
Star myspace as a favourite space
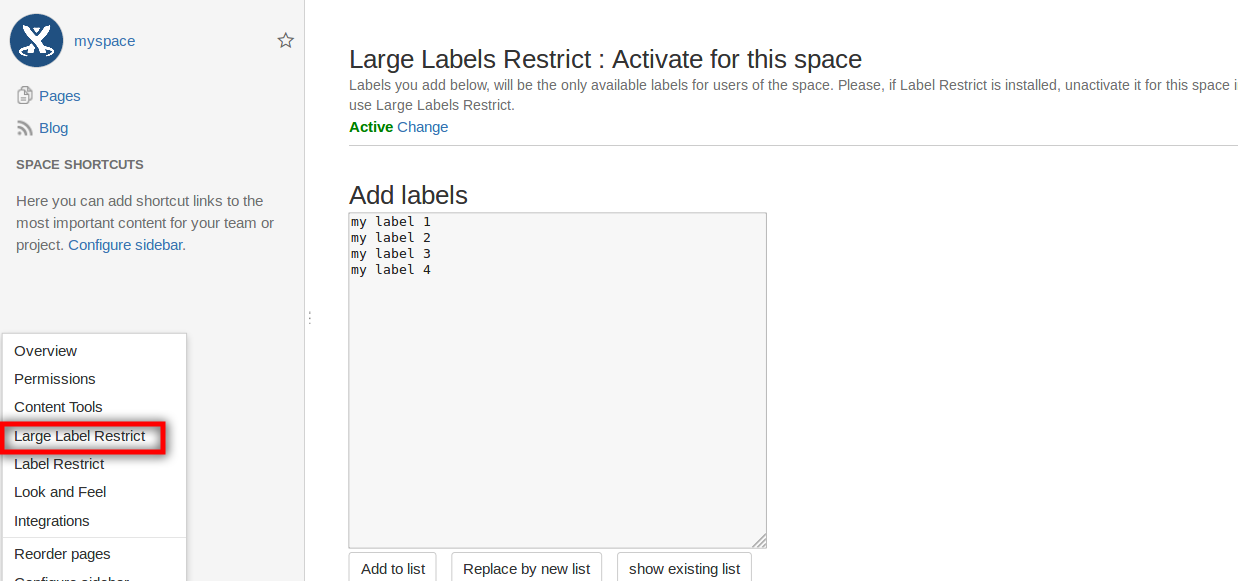(x=286, y=41)
